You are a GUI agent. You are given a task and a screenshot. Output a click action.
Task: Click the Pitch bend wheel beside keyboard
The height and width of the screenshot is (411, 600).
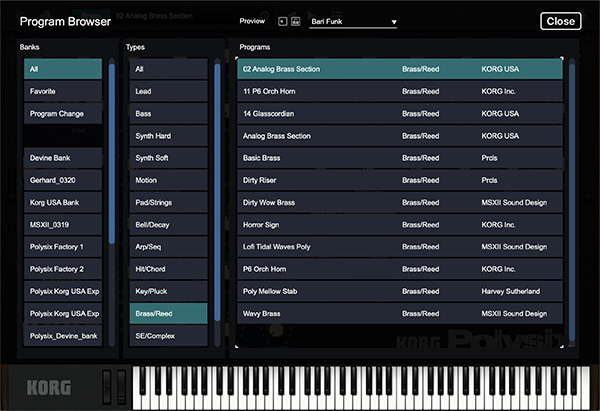pos(107,387)
